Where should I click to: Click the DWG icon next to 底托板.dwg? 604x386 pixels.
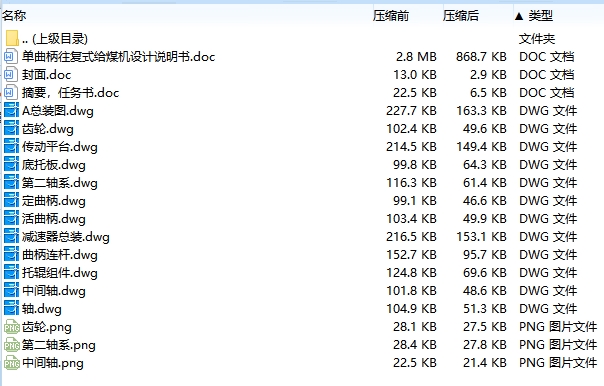[x=11, y=165]
